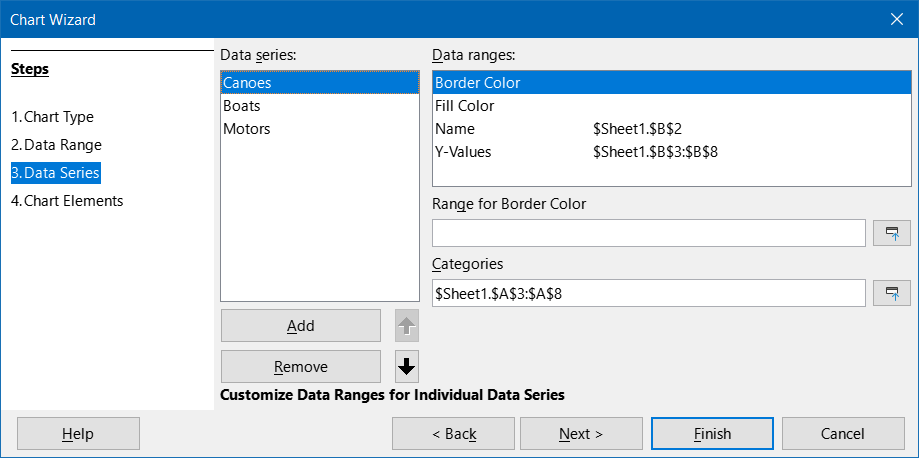
Task: Select step 3 Data Series
Action: 56,173
